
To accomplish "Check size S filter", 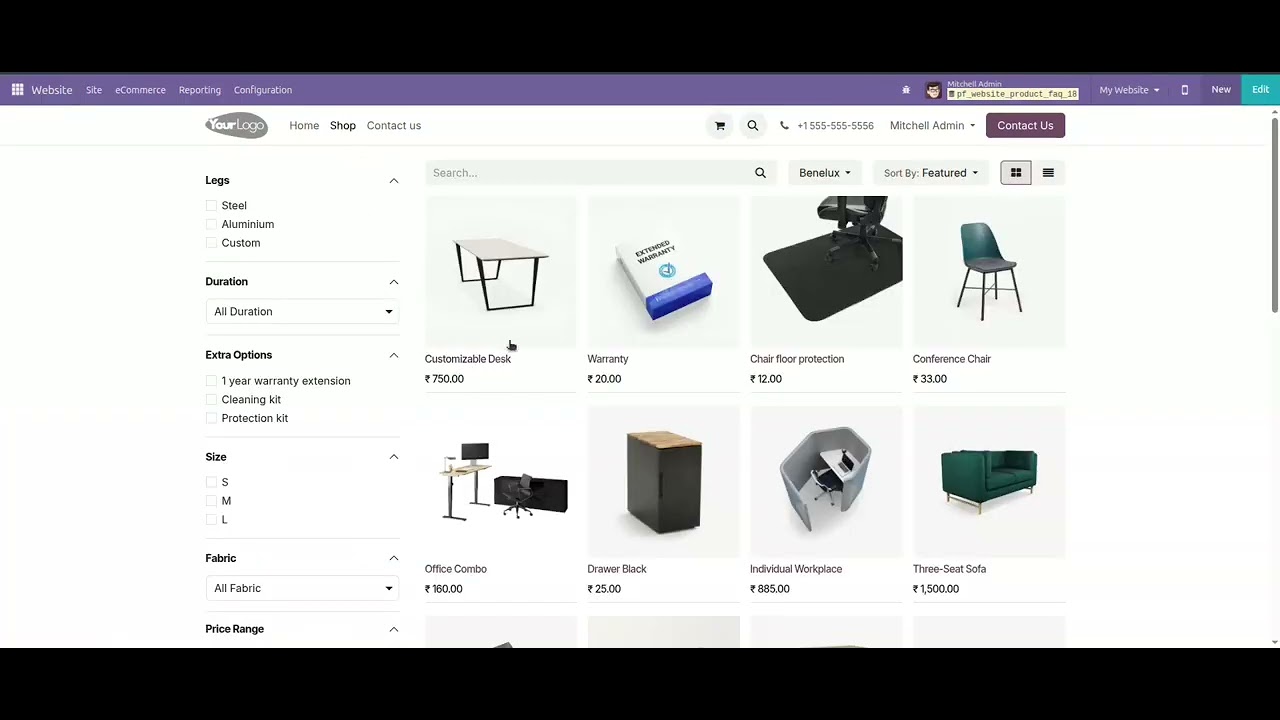I will coord(211,483).
